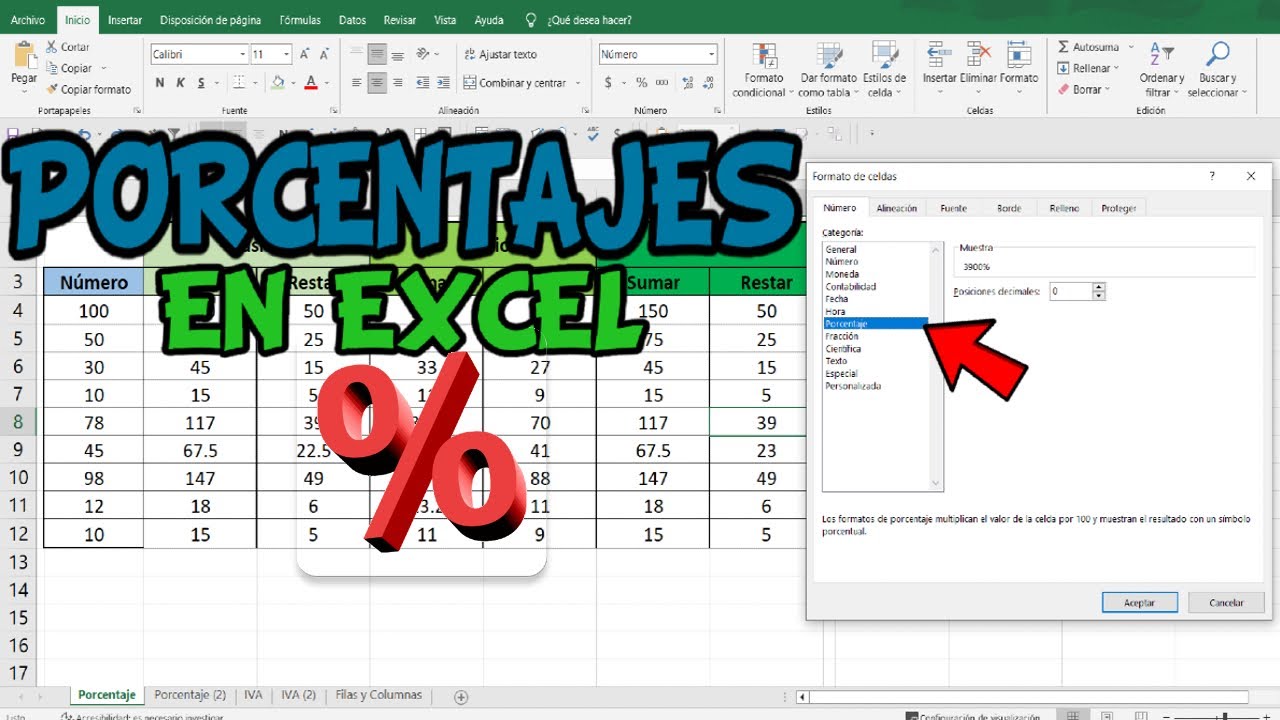Click Cancelar in Formato de celdas

click(1226, 602)
